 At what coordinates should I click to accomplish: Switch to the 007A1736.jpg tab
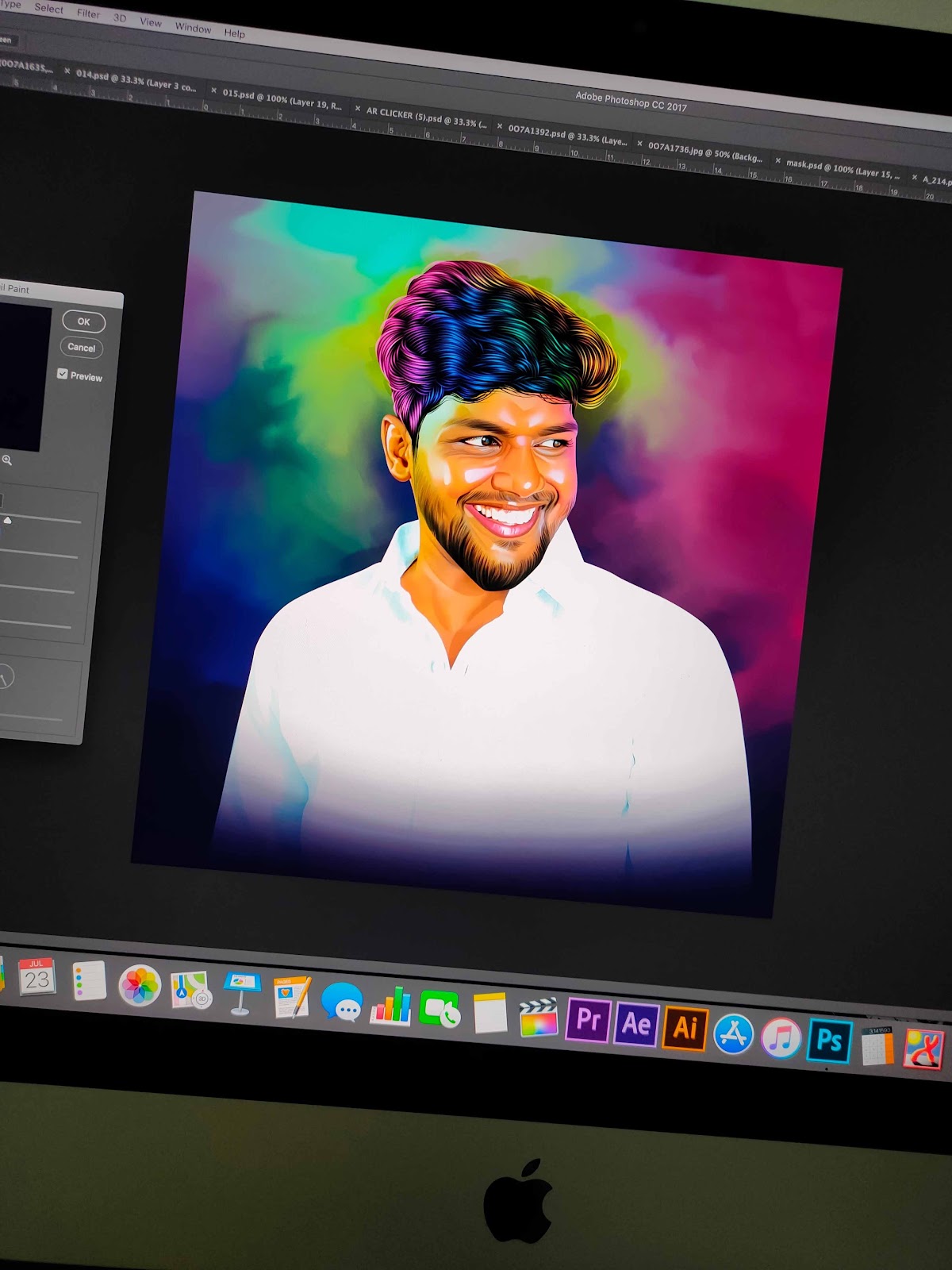point(705,151)
